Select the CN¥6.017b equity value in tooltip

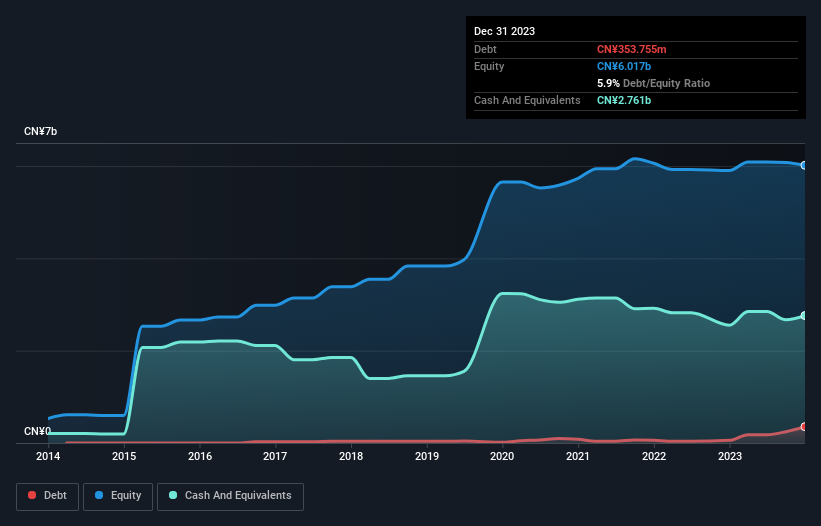(625, 66)
